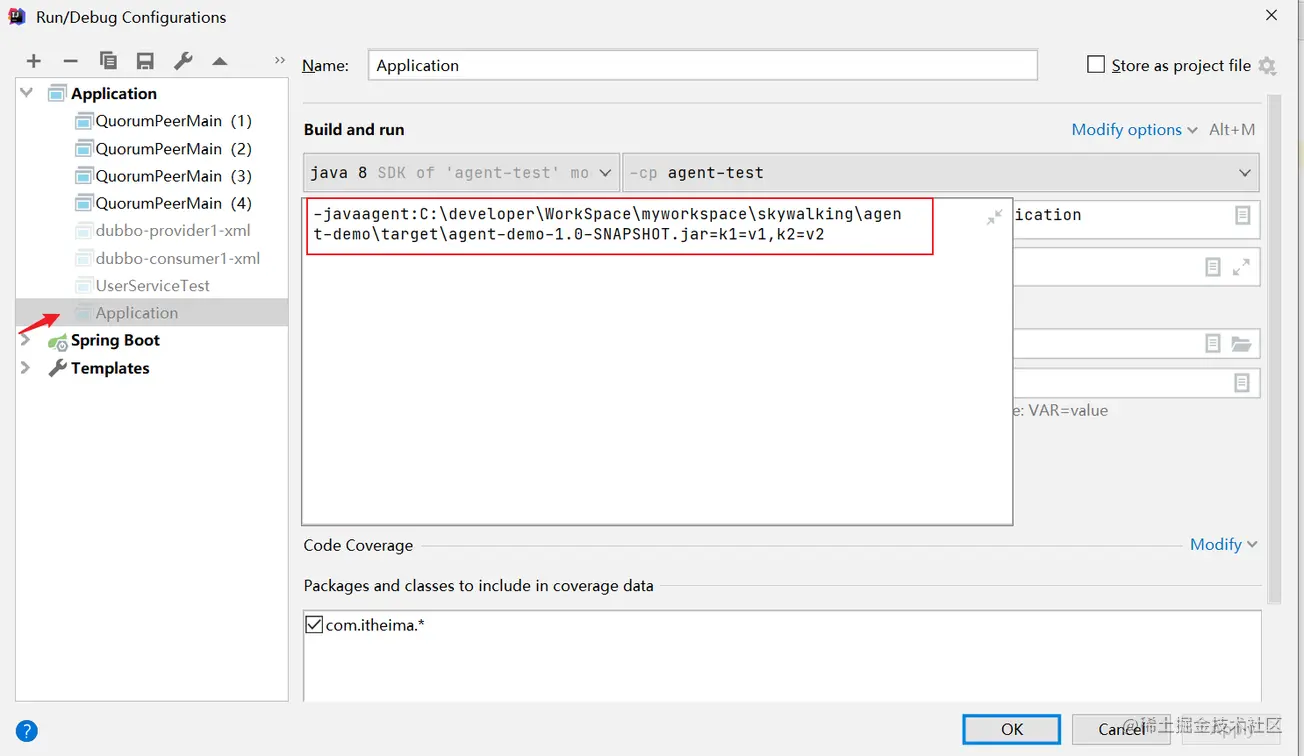Click the IntelliJ logo in title bar
Image resolution: width=1304 pixels, height=756 pixels.
[x=17, y=16]
